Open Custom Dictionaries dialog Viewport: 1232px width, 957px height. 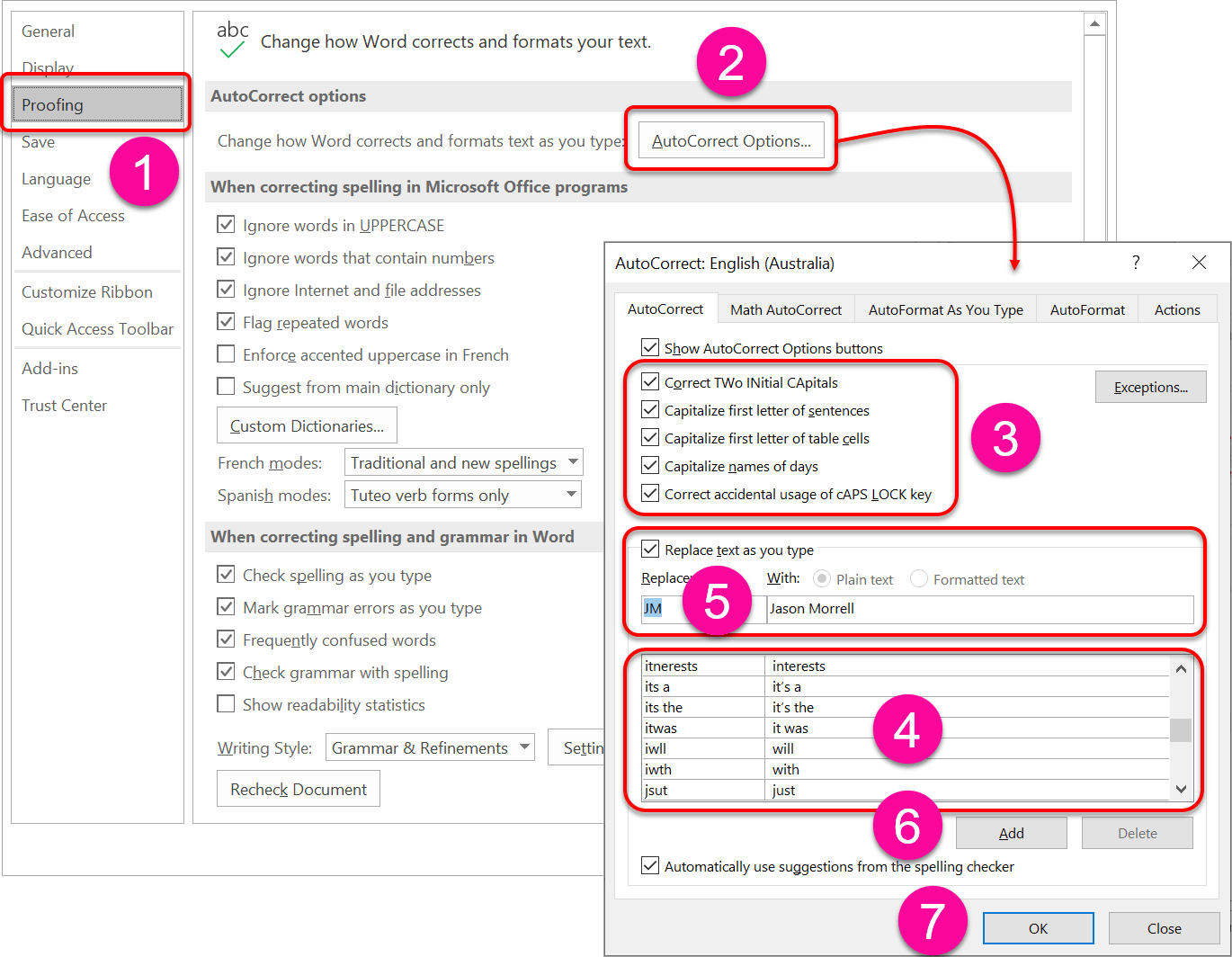[307, 425]
